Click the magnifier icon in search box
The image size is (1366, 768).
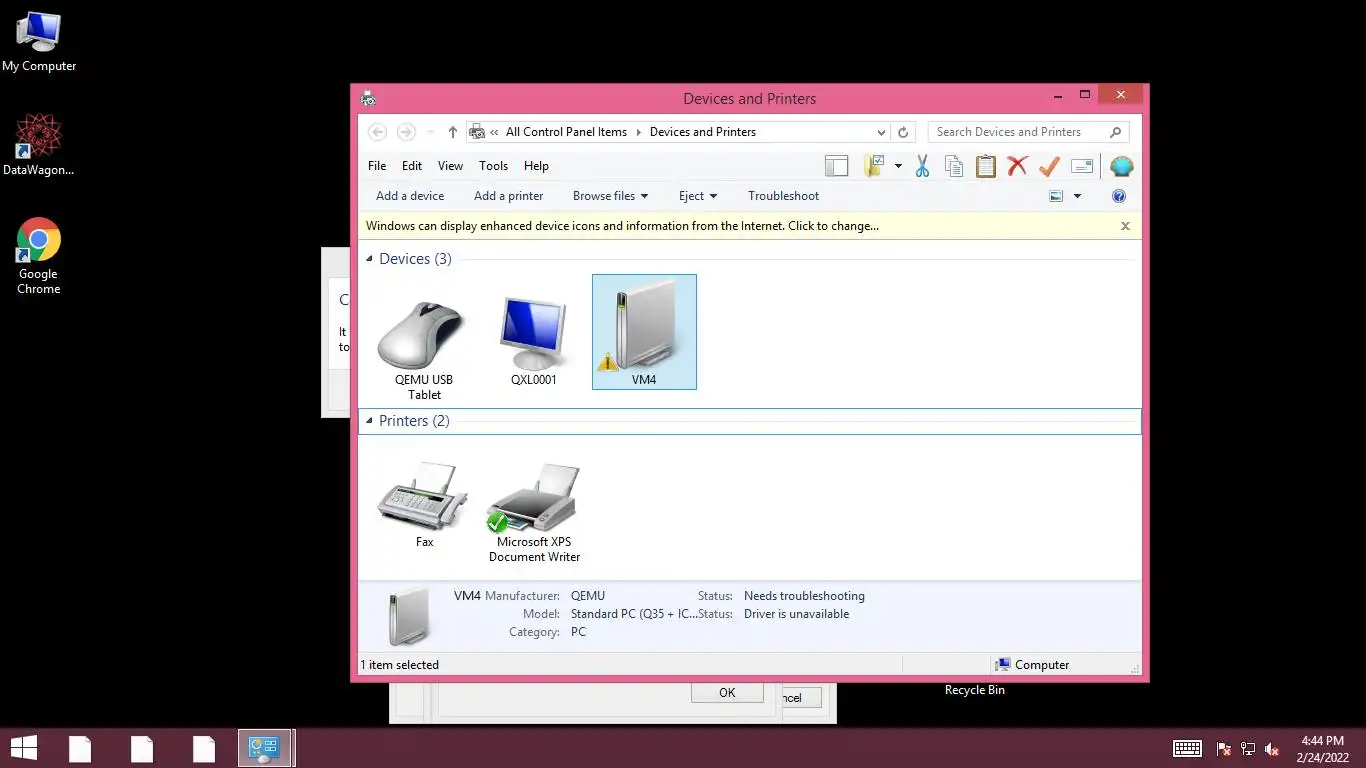[x=1116, y=132]
